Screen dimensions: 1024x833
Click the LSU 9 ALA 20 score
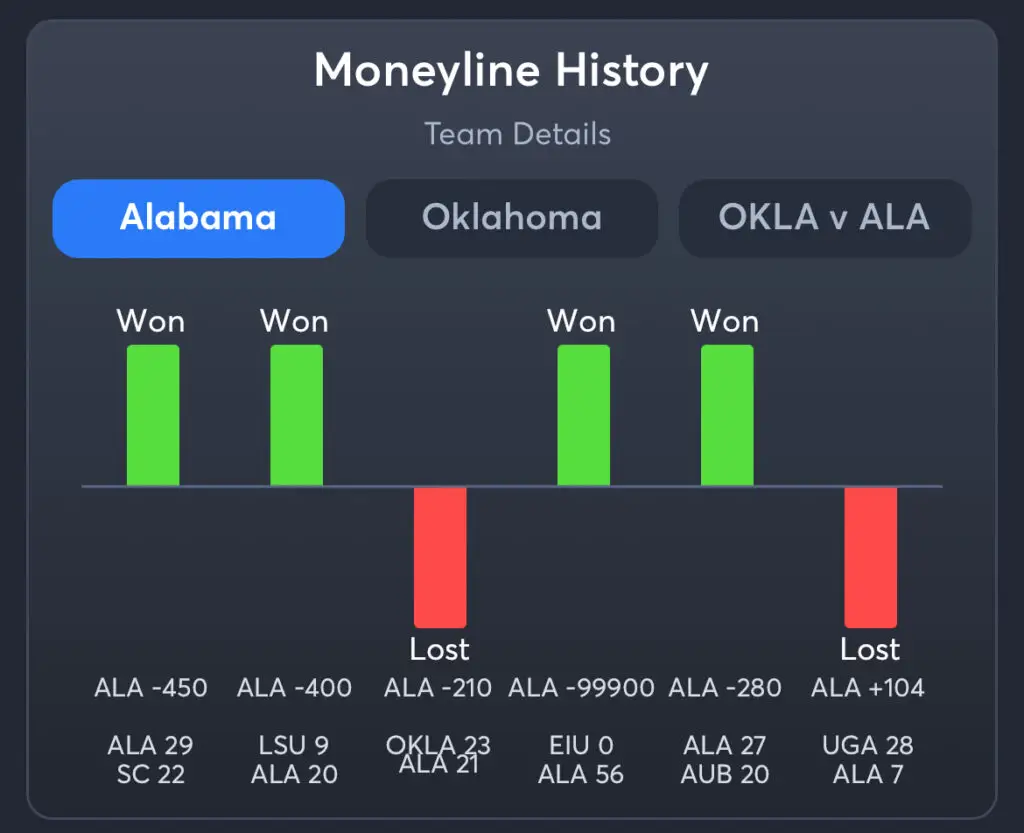point(294,759)
